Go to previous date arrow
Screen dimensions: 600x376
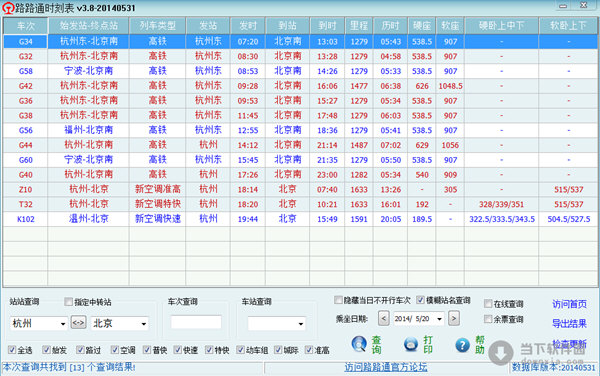click(384, 318)
